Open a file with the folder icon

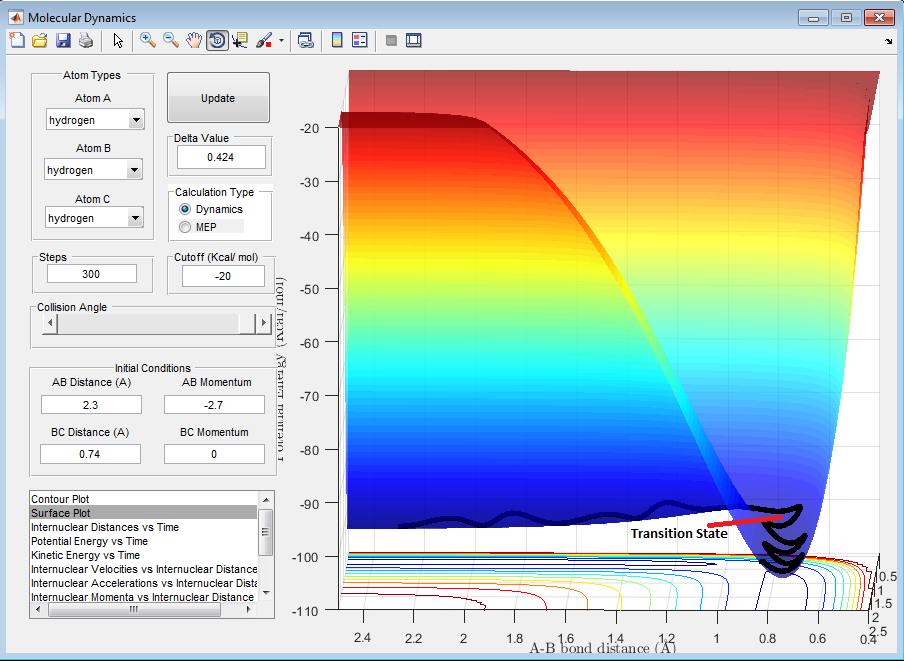[x=40, y=40]
